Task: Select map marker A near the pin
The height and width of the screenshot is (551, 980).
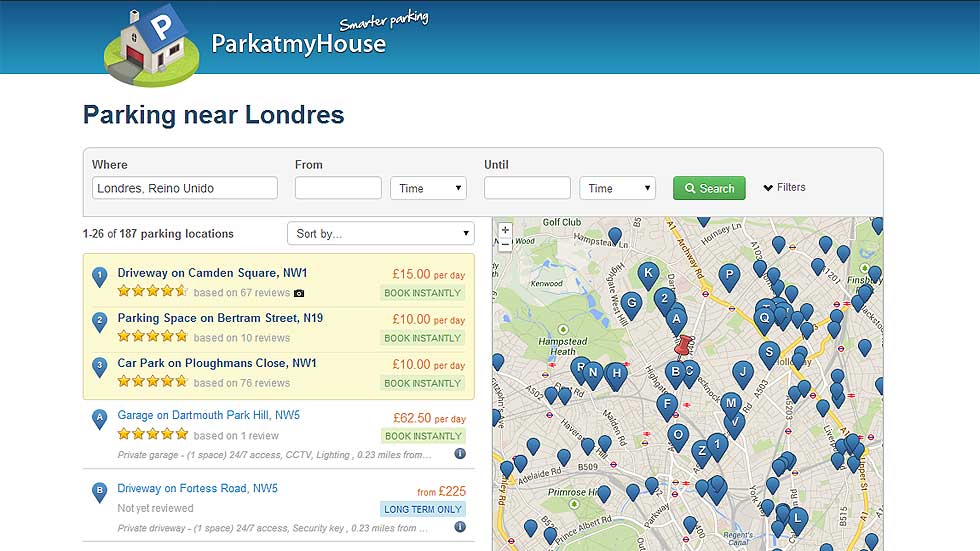Action: pyautogui.click(x=676, y=320)
